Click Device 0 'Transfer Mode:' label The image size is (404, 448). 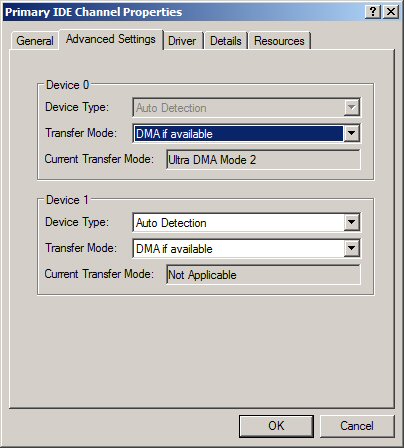pyautogui.click(x=81, y=133)
